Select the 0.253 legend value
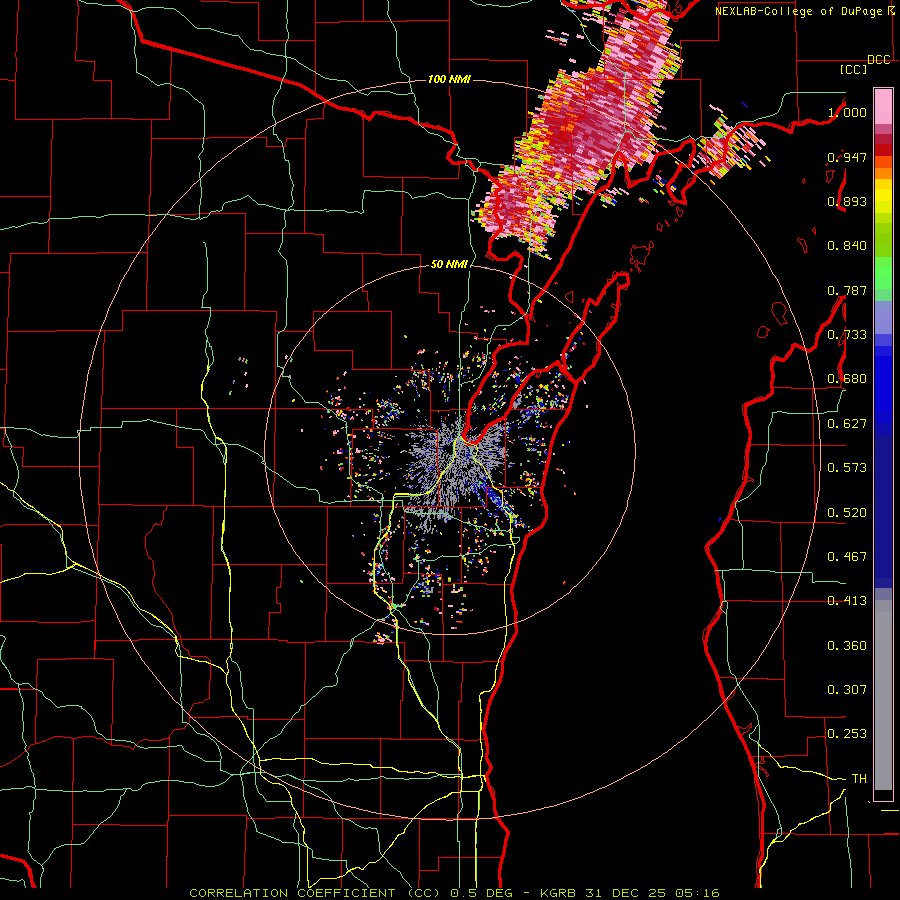The image size is (900, 900). (x=847, y=734)
